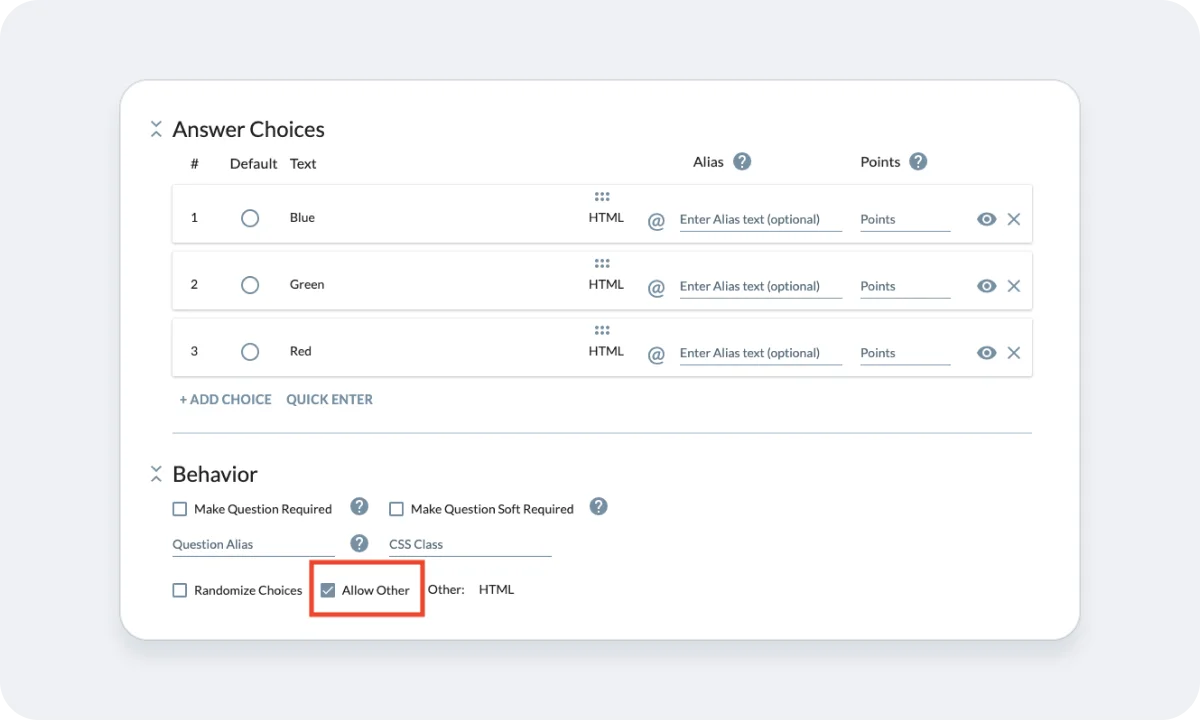Viewport: 1200px width, 721px height.
Task: Collapse the Behavior section
Action: pos(156,473)
